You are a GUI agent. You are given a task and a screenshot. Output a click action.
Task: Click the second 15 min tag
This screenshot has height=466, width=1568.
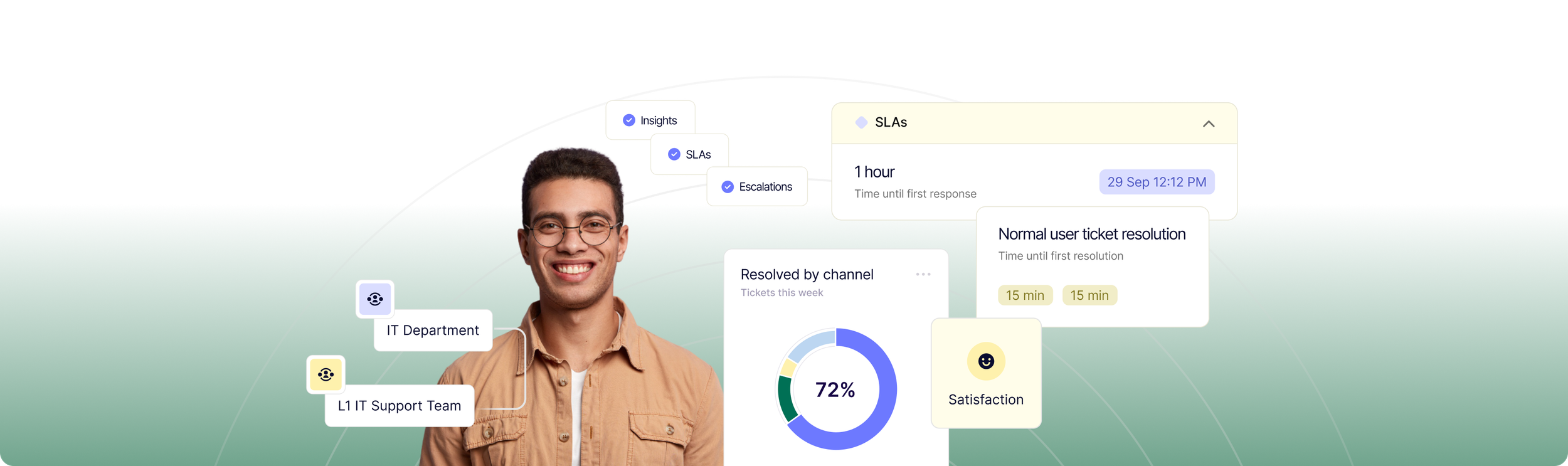[x=1089, y=295]
